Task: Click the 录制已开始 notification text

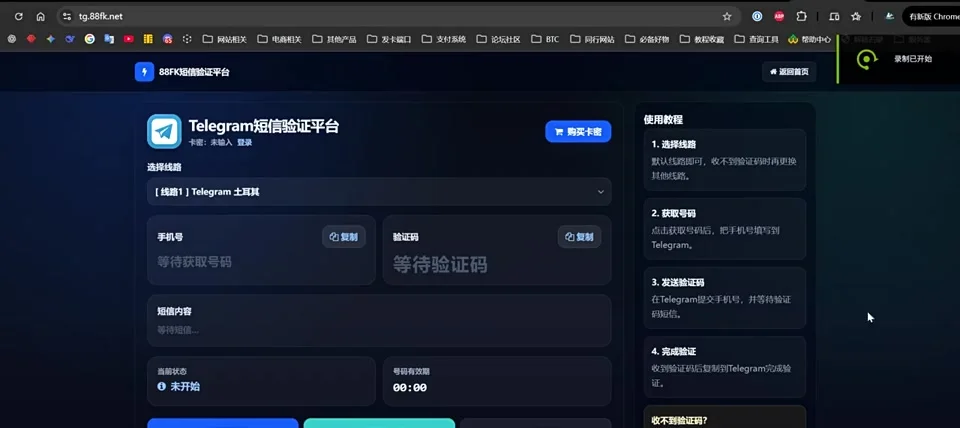Action: (912, 59)
